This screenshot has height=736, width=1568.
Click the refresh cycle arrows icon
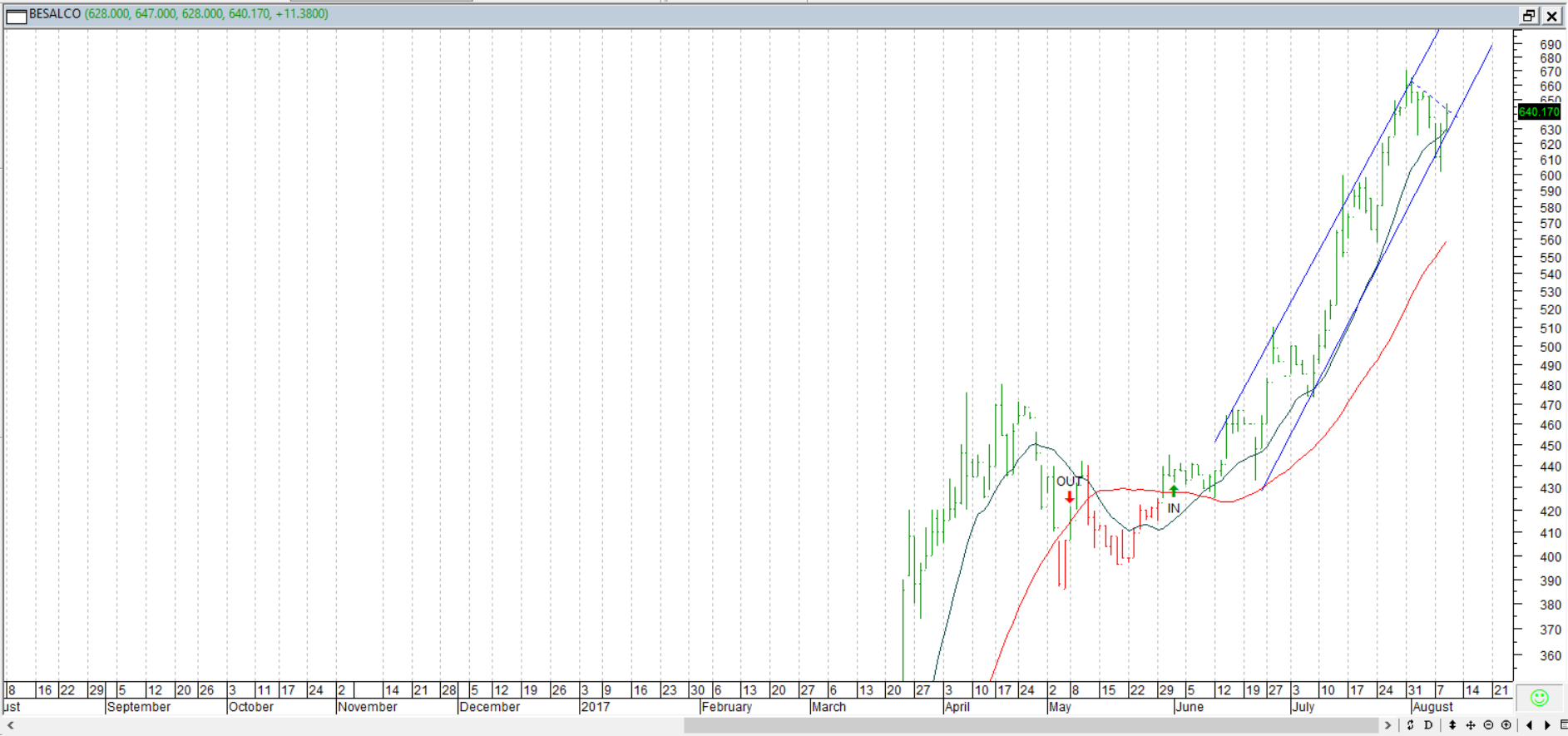point(1411,725)
